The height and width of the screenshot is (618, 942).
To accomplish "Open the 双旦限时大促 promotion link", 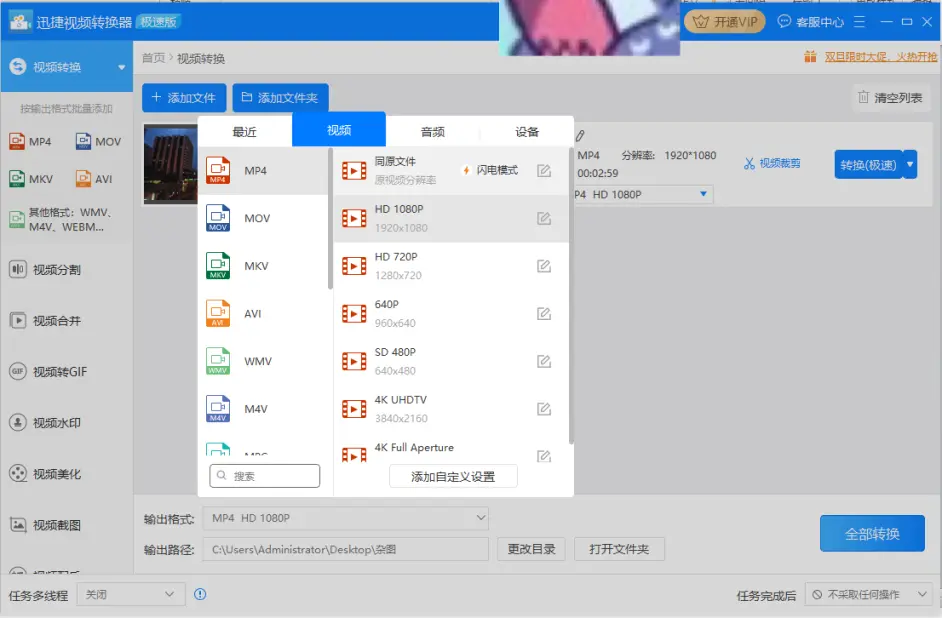I will pos(880,56).
